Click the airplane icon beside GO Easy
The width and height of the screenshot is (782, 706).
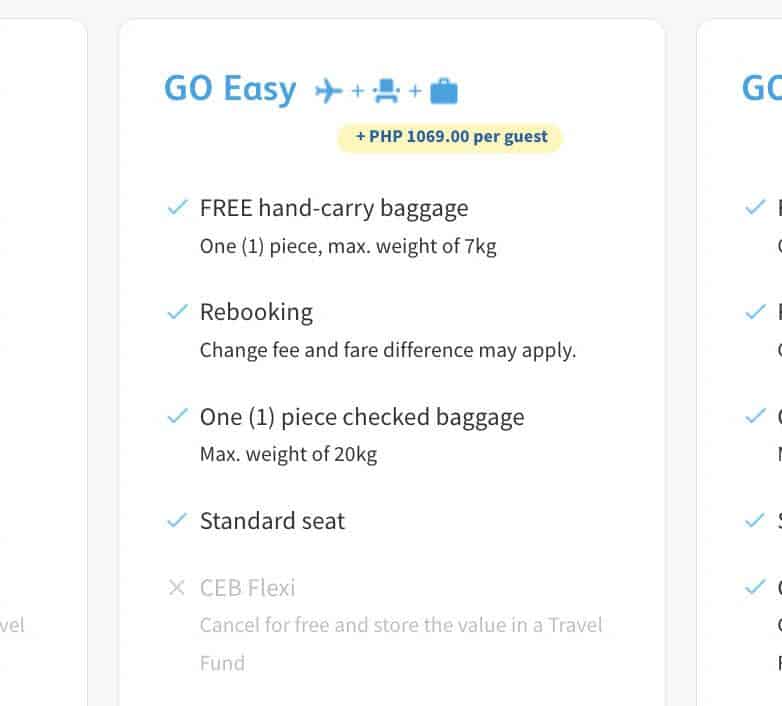(328, 92)
